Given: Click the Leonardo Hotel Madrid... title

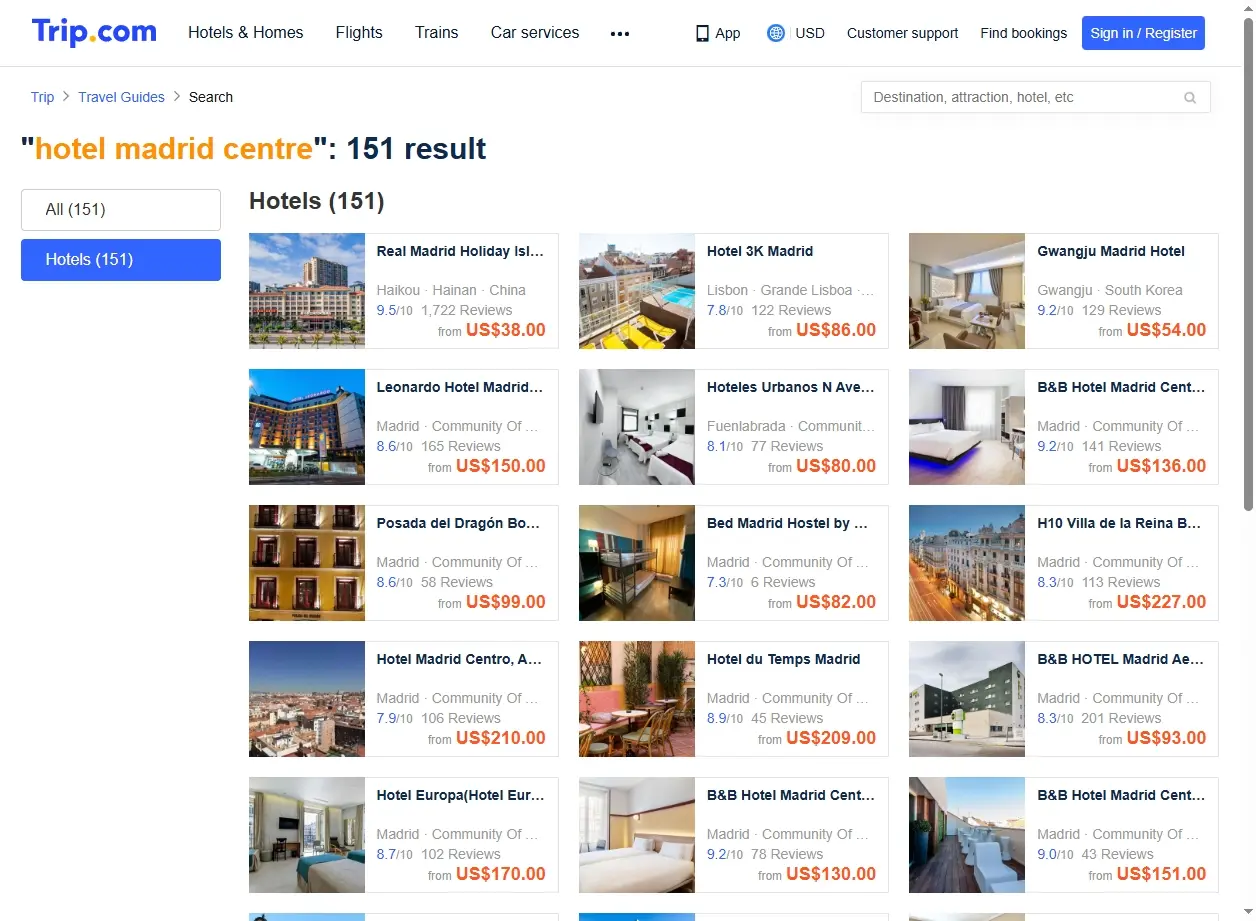Looking at the screenshot, I should [460, 387].
